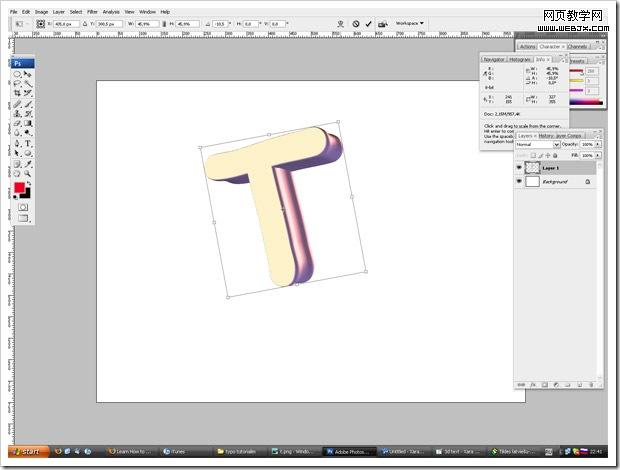Select the Layer 1 thumbnail

tap(532, 168)
